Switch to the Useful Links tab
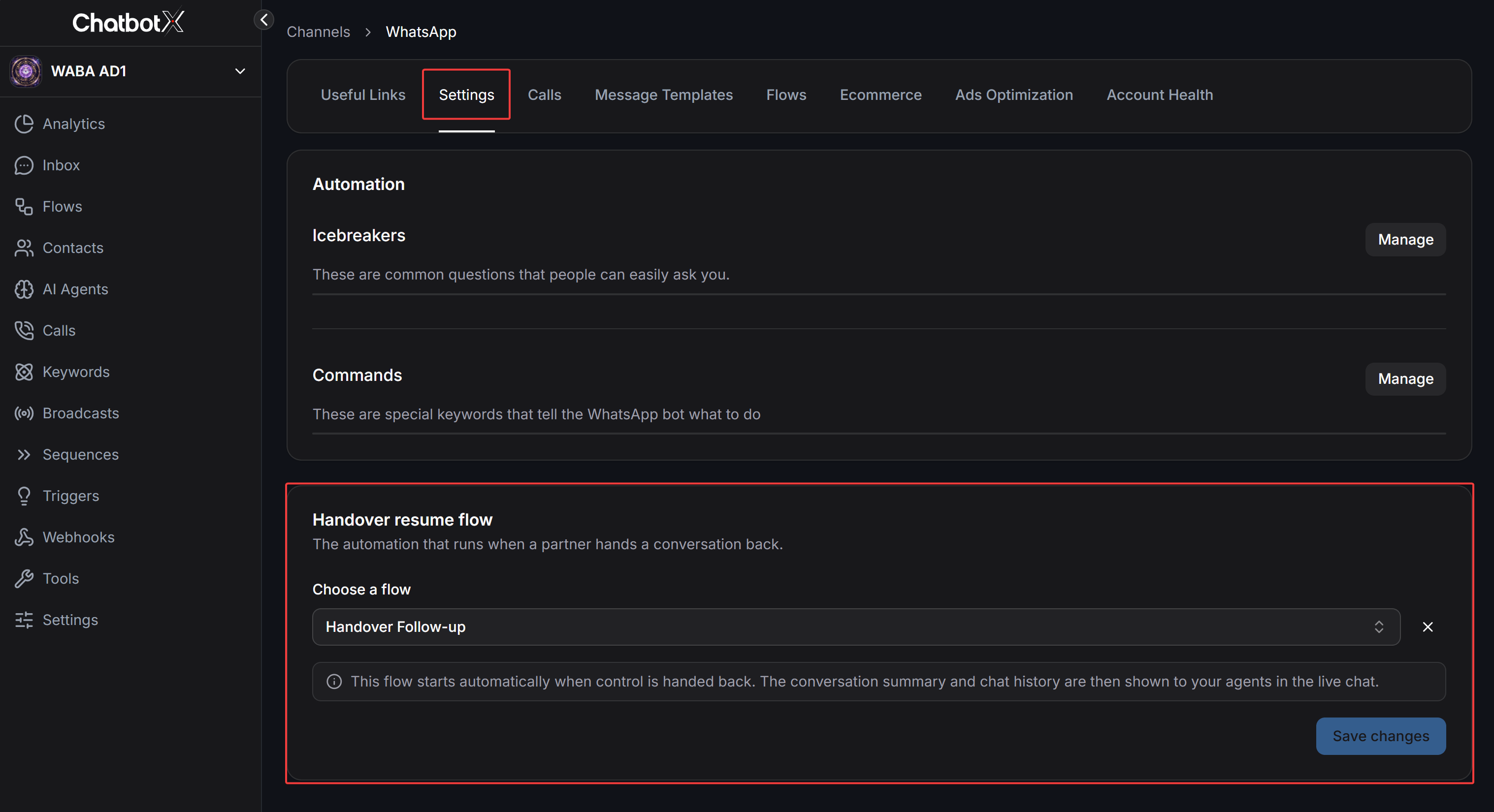1494x812 pixels. tap(363, 94)
